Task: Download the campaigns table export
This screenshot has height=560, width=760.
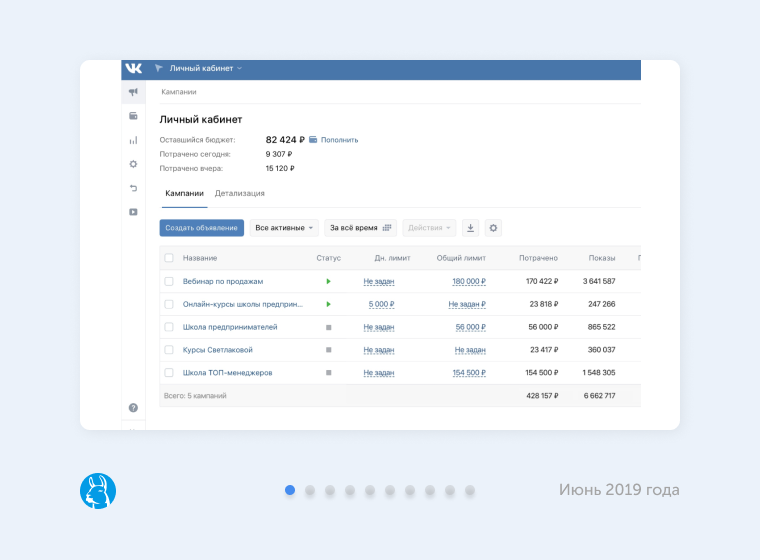Action: [x=471, y=228]
